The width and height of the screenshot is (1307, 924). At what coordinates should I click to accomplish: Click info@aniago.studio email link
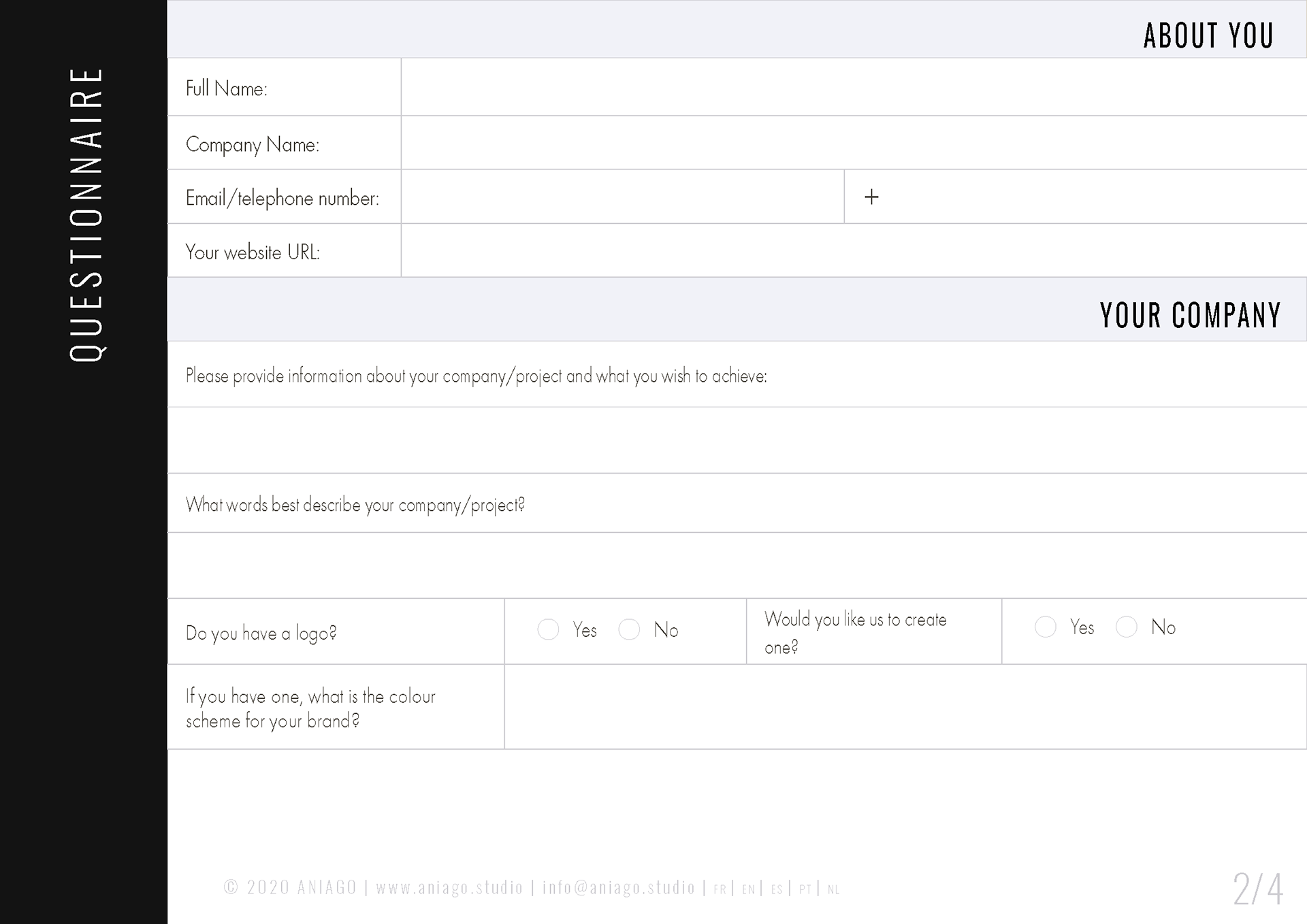[619, 888]
